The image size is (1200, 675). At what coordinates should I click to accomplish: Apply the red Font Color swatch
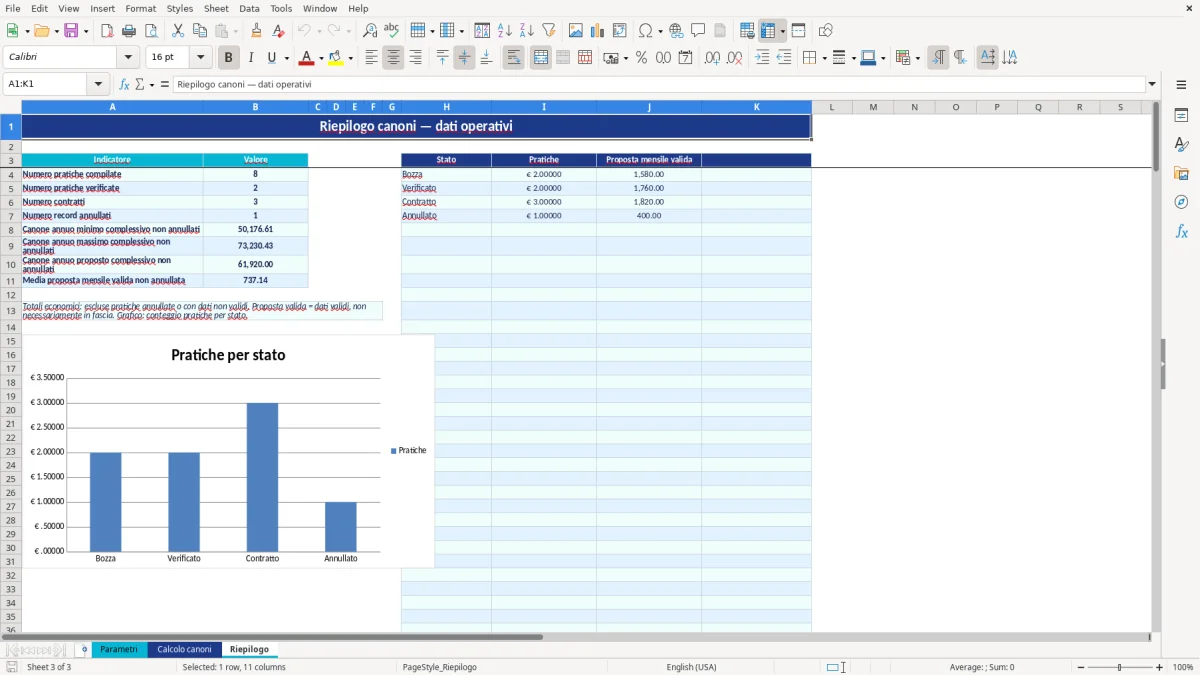coord(307,58)
